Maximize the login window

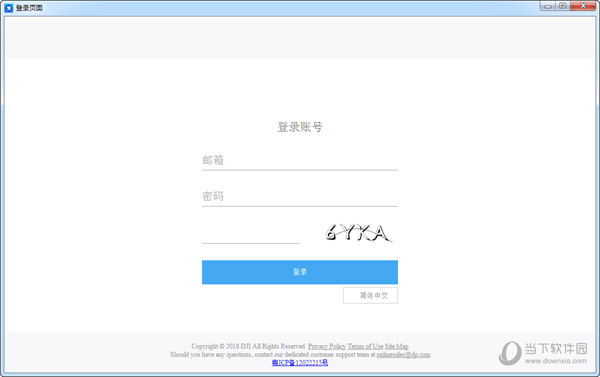pyautogui.click(x=563, y=6)
